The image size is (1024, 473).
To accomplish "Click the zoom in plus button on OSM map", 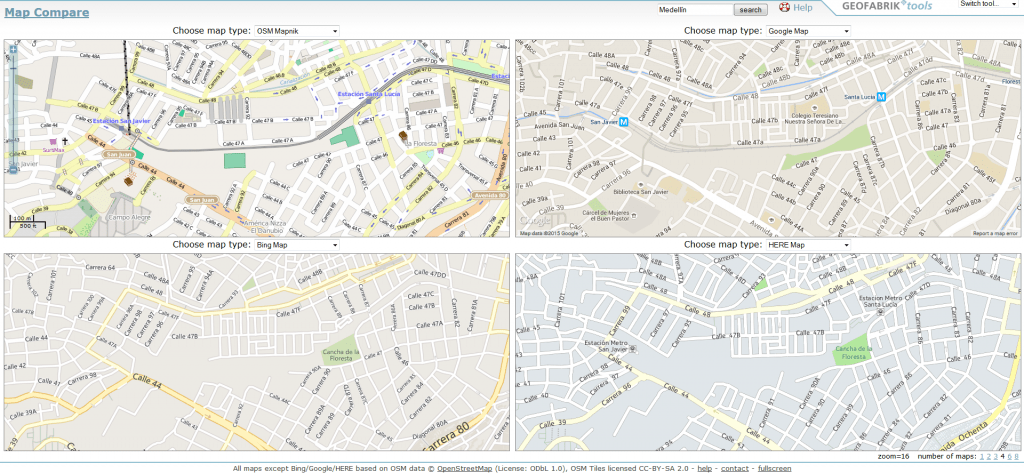I will pyautogui.click(x=13, y=49).
